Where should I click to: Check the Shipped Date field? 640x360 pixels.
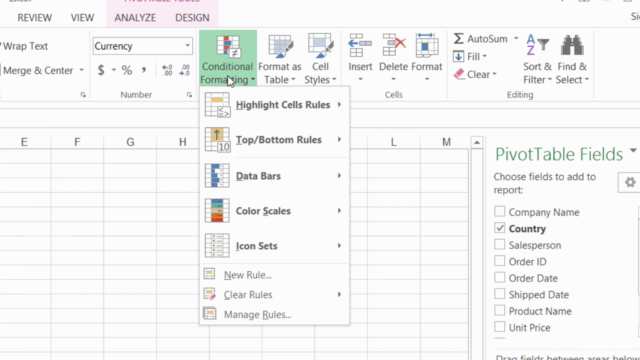coord(500,294)
